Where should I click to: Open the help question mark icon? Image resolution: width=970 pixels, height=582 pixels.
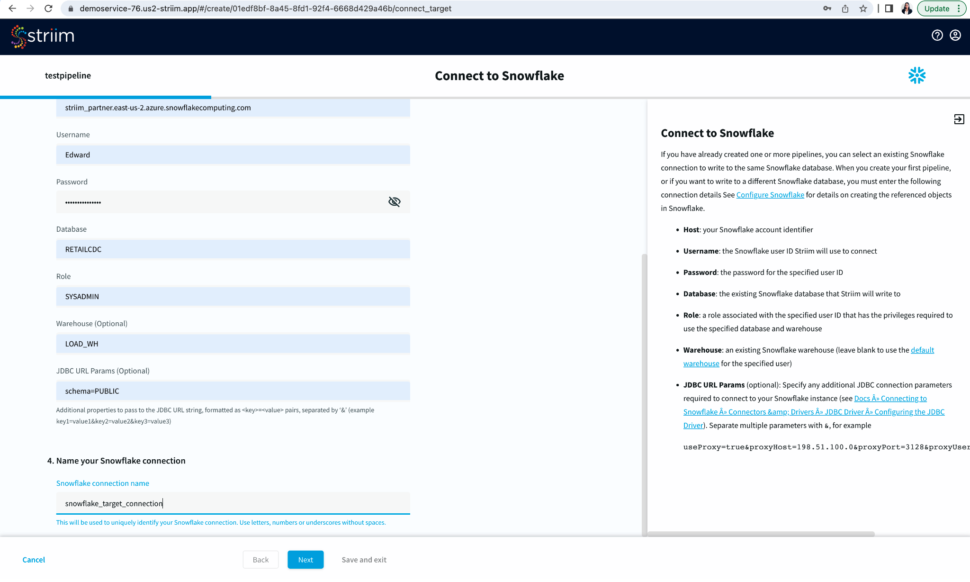coord(937,35)
